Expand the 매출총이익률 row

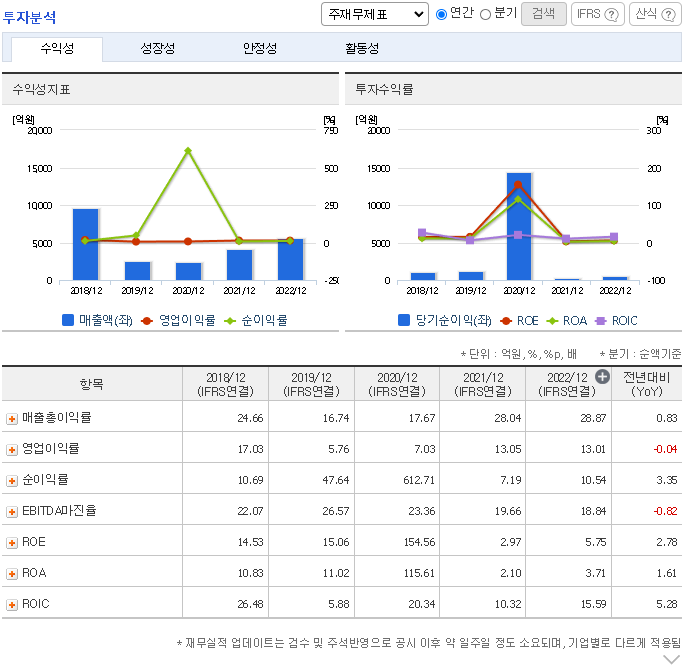coord(12,419)
